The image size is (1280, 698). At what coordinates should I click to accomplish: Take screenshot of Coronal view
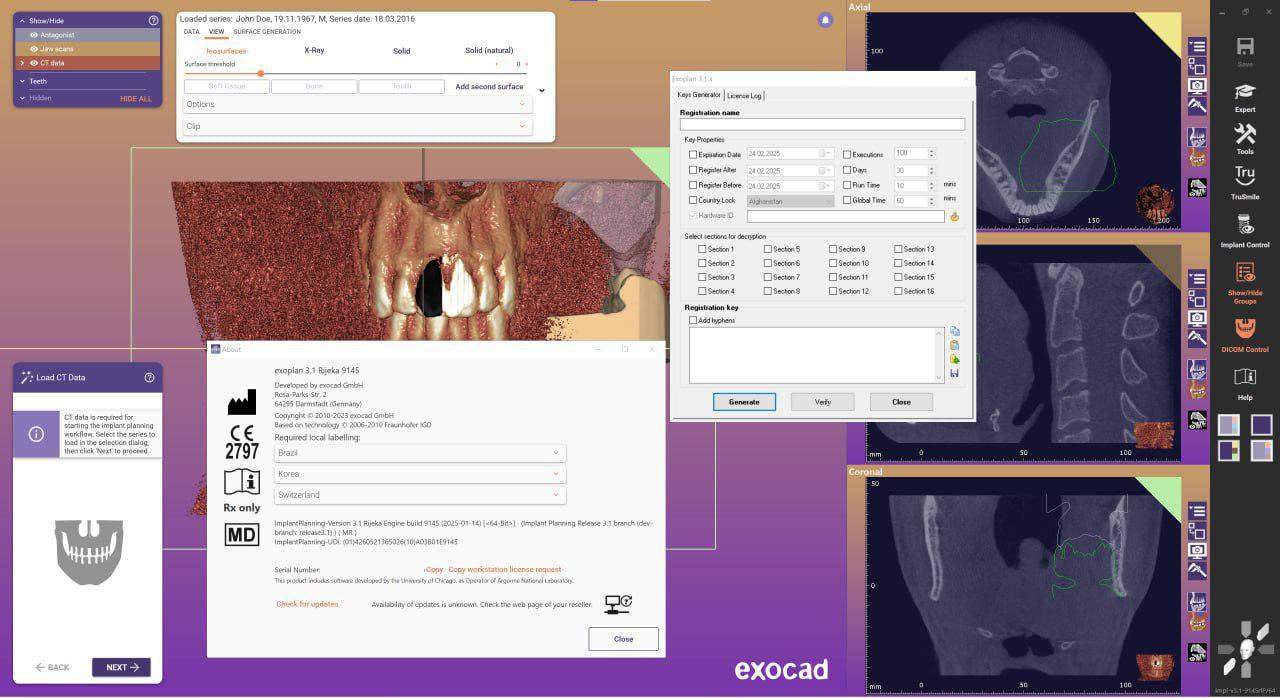tap(1197, 550)
